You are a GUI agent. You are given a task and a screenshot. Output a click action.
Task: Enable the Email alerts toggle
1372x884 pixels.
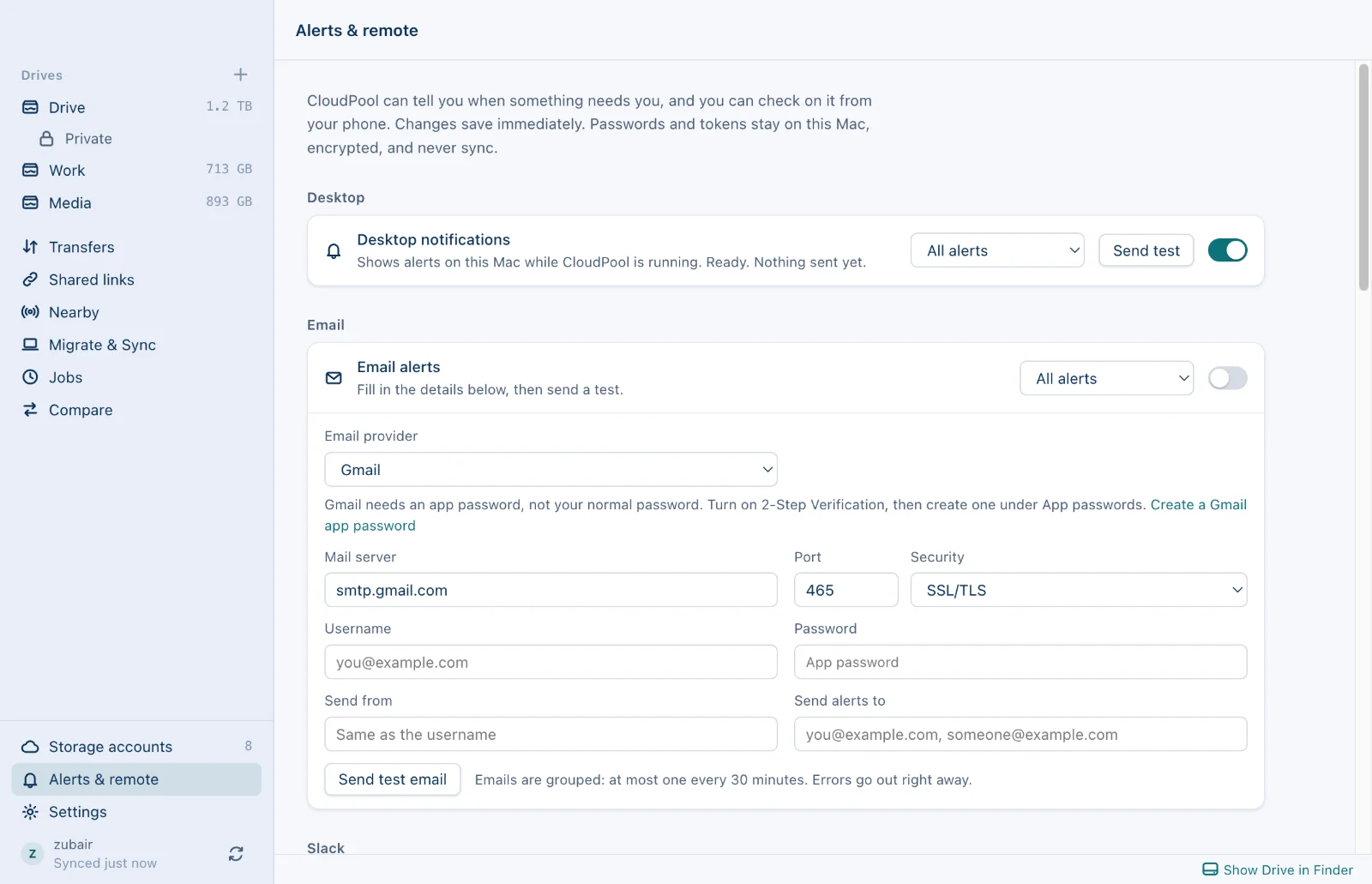(1227, 378)
